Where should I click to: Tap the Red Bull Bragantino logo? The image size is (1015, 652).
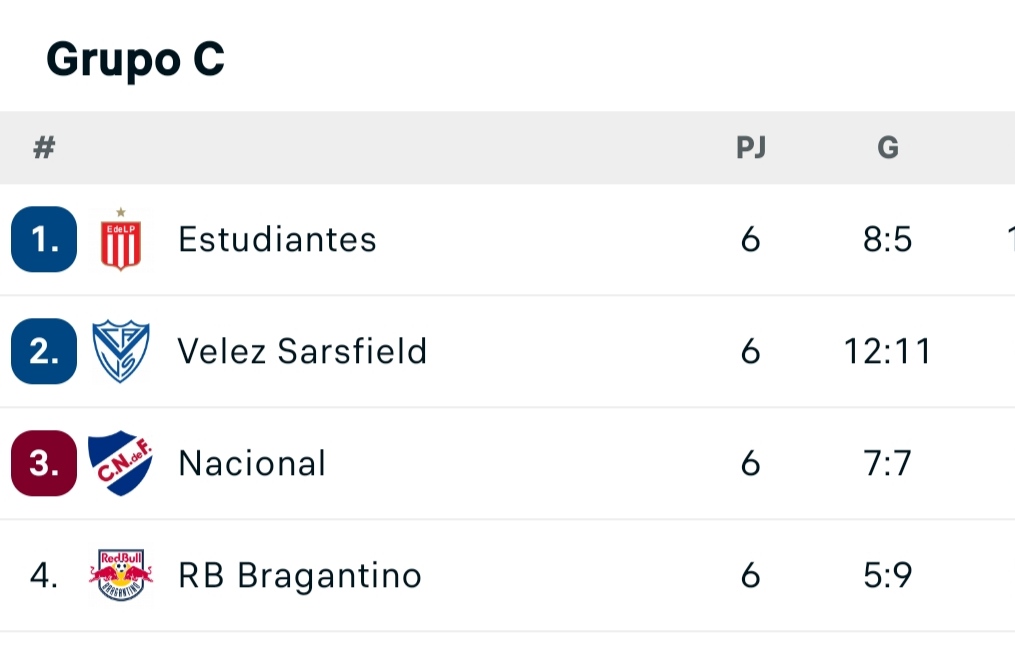[x=120, y=575]
